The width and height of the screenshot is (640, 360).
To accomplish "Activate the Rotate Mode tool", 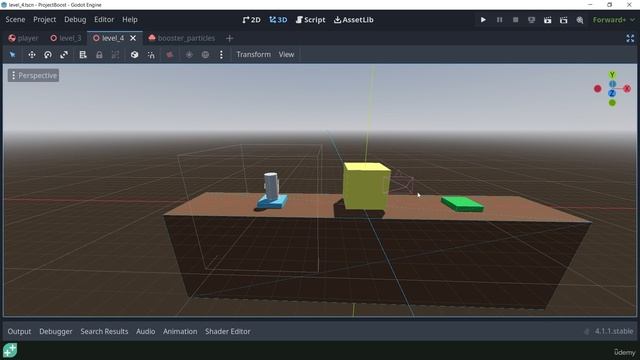I will 48,55.
